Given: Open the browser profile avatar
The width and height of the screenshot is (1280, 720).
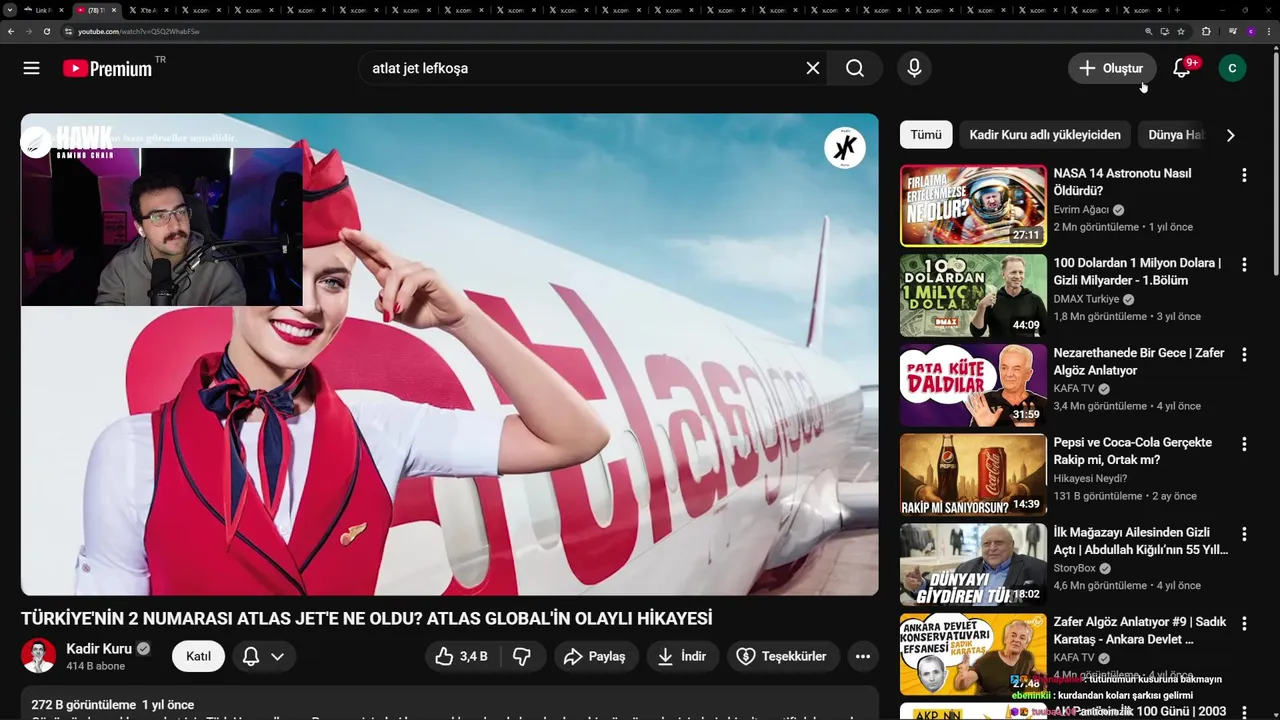Looking at the screenshot, I should (1250, 31).
